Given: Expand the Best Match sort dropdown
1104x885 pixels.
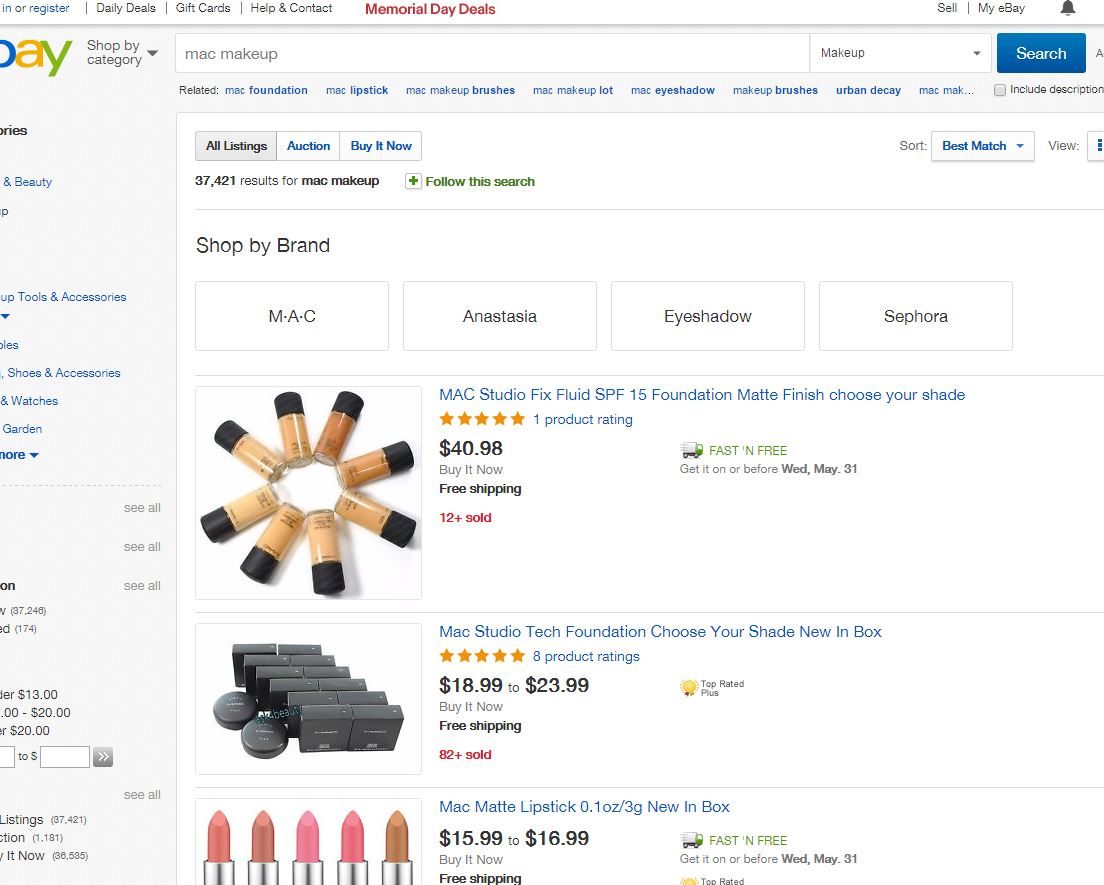Looking at the screenshot, I should pyautogui.click(x=983, y=146).
